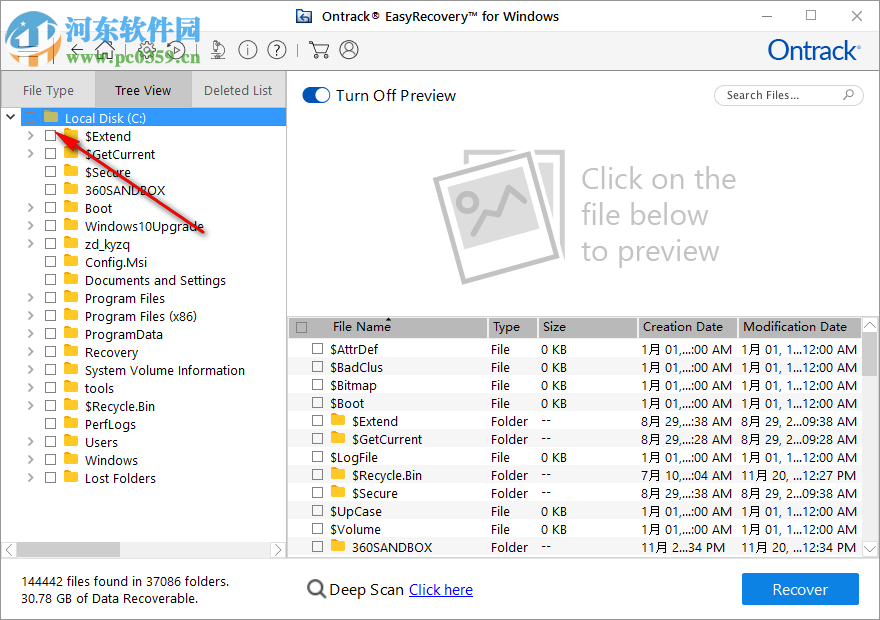Screen dimensions: 880x620
Task: Click the information (i) icon
Action: [x=248, y=50]
